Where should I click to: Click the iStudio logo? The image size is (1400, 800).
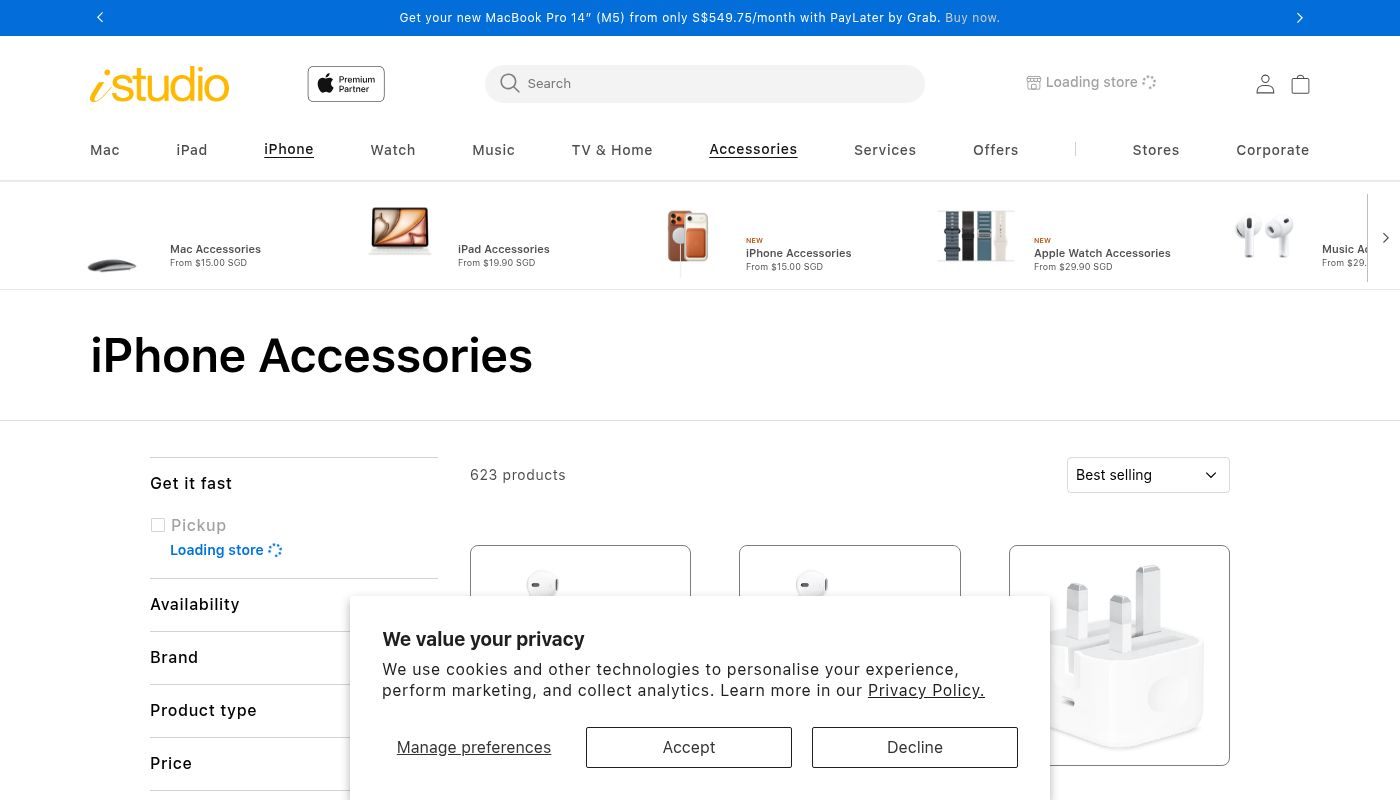click(x=160, y=85)
